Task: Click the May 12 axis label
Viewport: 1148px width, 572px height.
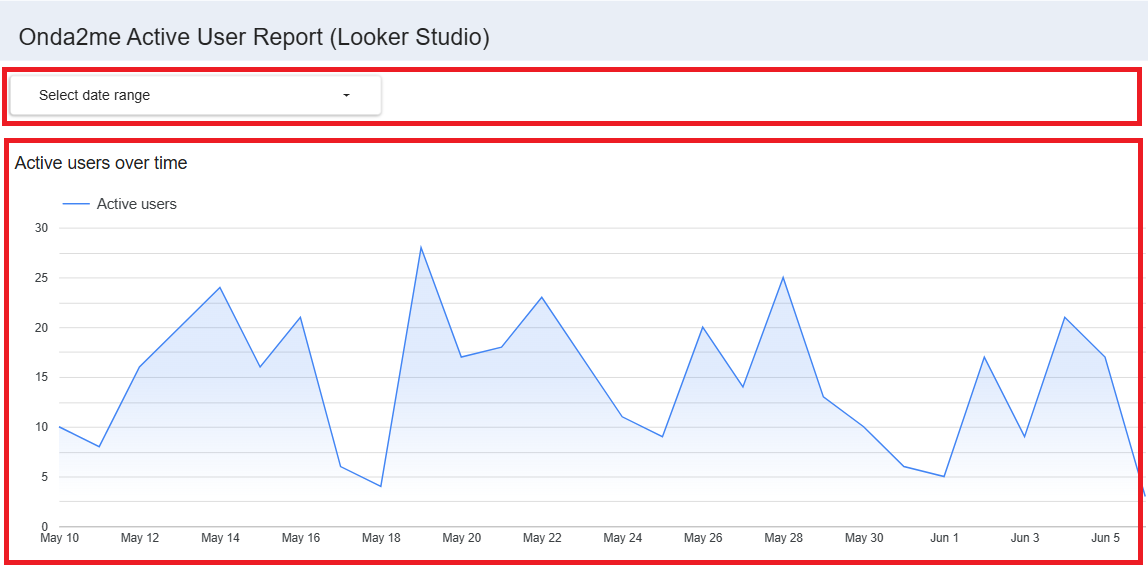Action: 140,538
